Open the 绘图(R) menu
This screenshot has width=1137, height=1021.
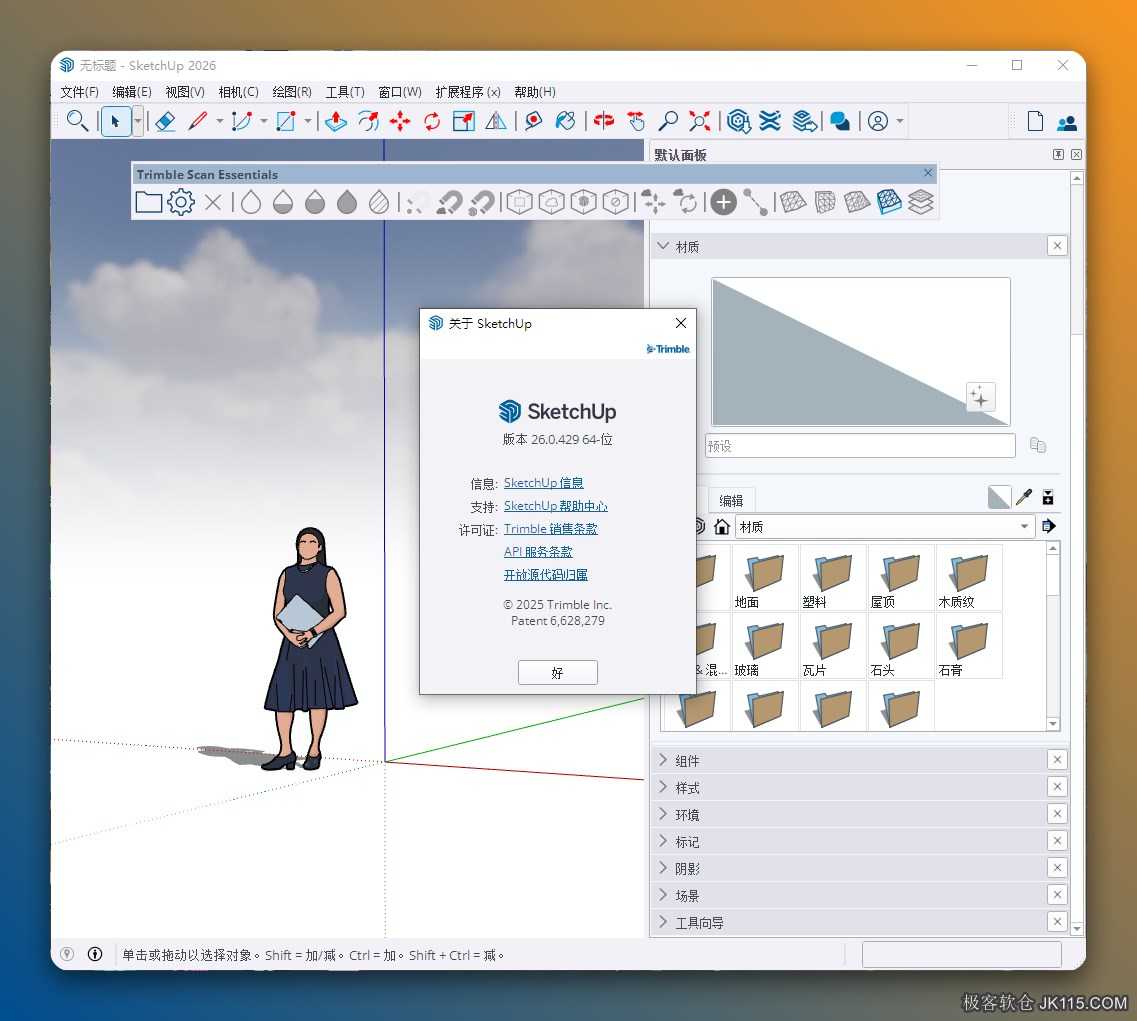pos(292,91)
